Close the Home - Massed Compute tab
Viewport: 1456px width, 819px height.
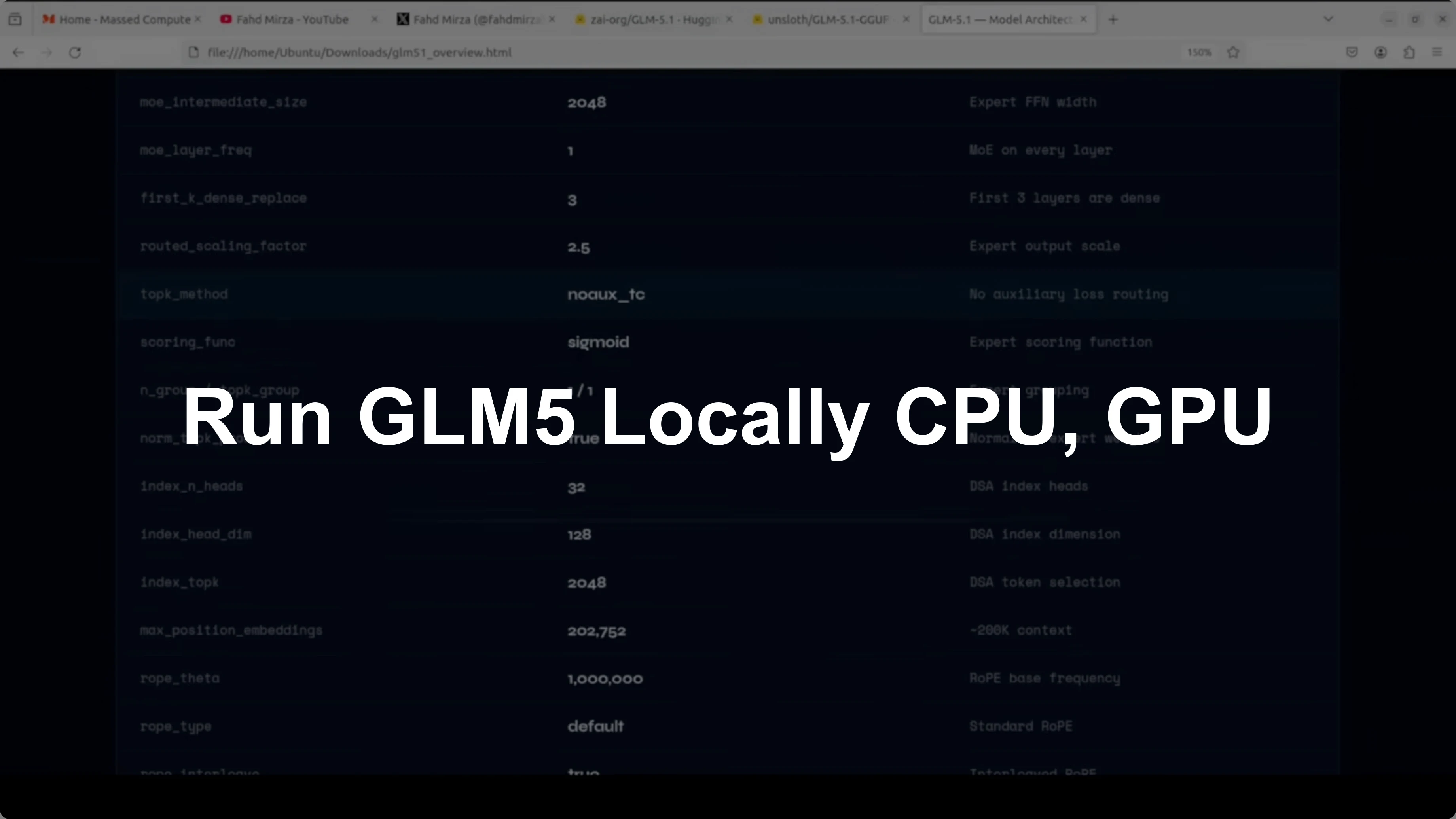point(198,19)
